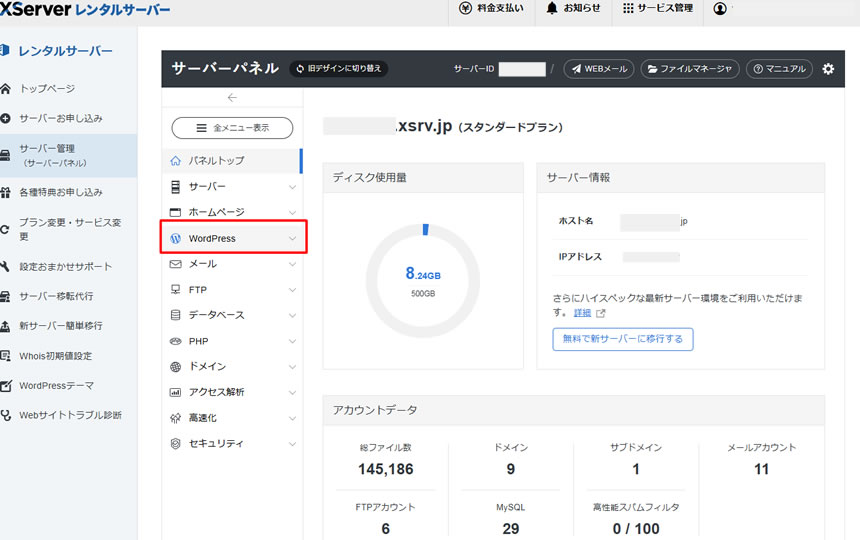Screen dimensions: 860x540
Task: Open ファイルマネージャ button
Action: tap(690, 69)
